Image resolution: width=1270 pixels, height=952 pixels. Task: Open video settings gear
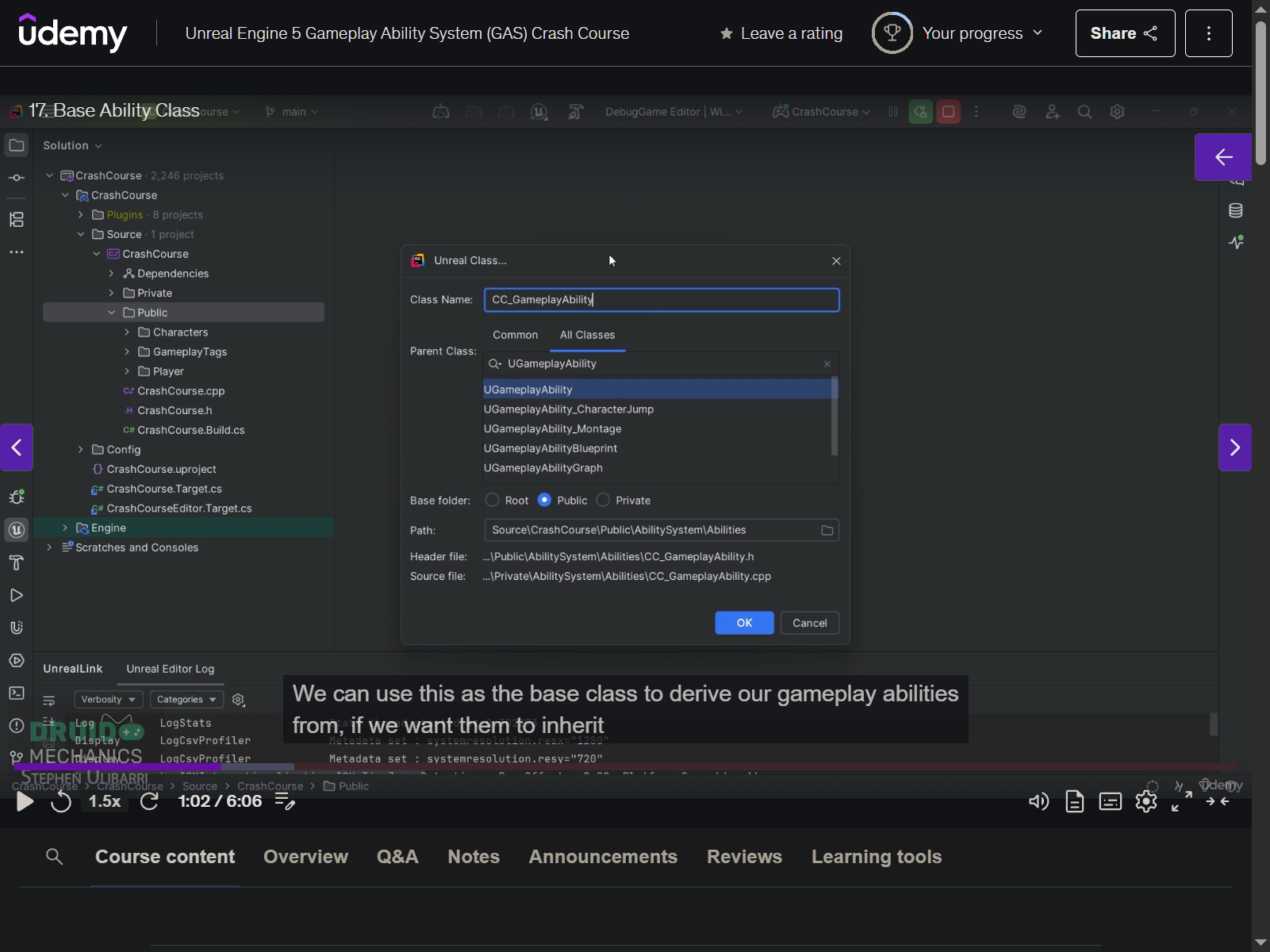(x=1145, y=801)
